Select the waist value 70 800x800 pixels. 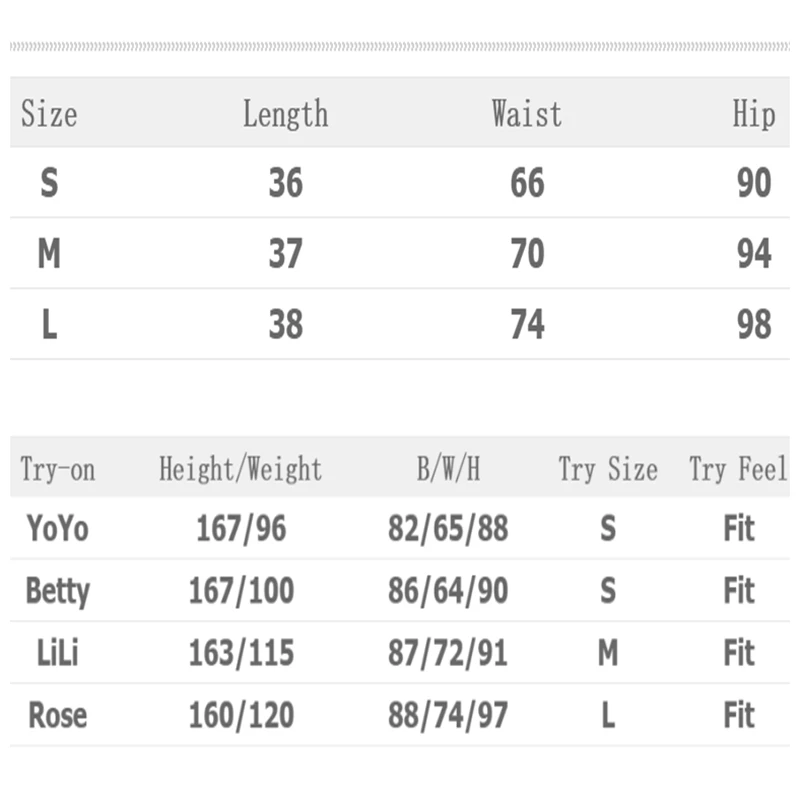[x=527, y=254]
